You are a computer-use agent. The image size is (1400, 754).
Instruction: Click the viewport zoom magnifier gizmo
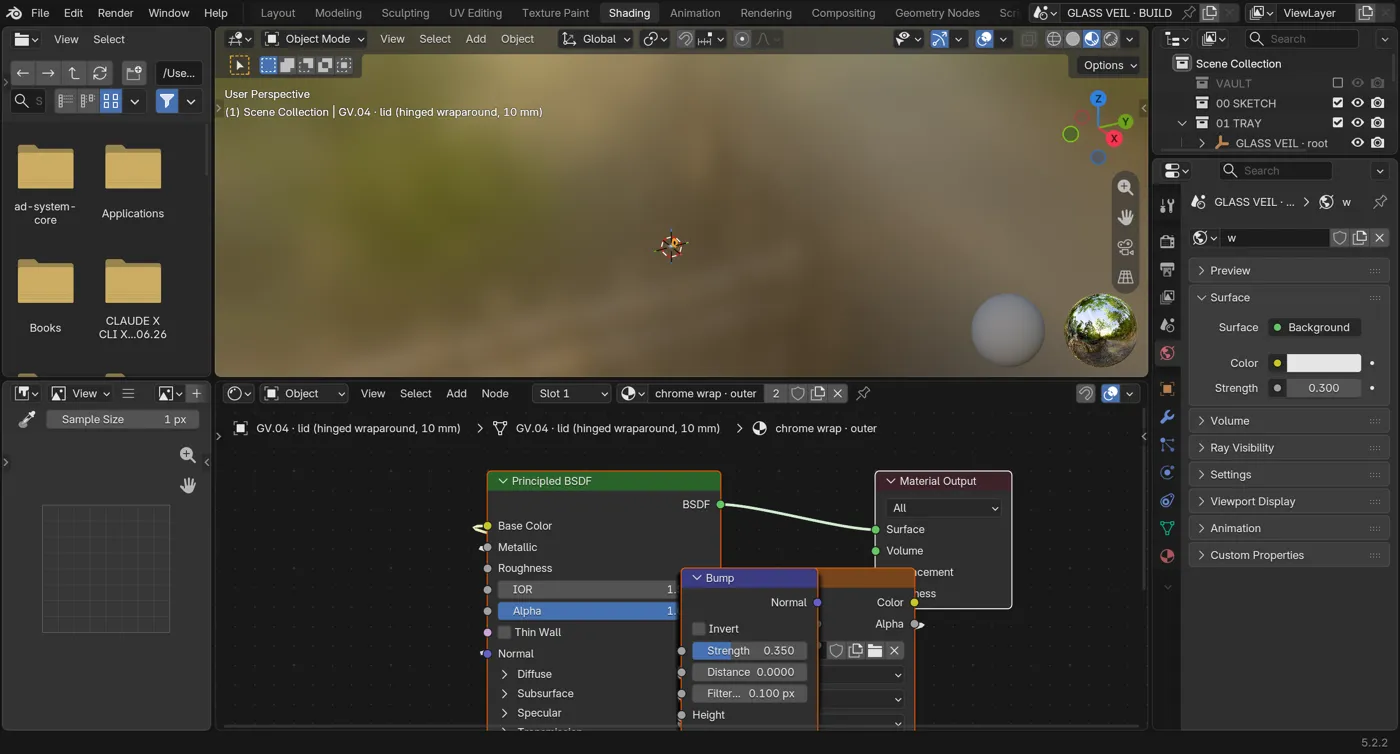tap(1125, 187)
